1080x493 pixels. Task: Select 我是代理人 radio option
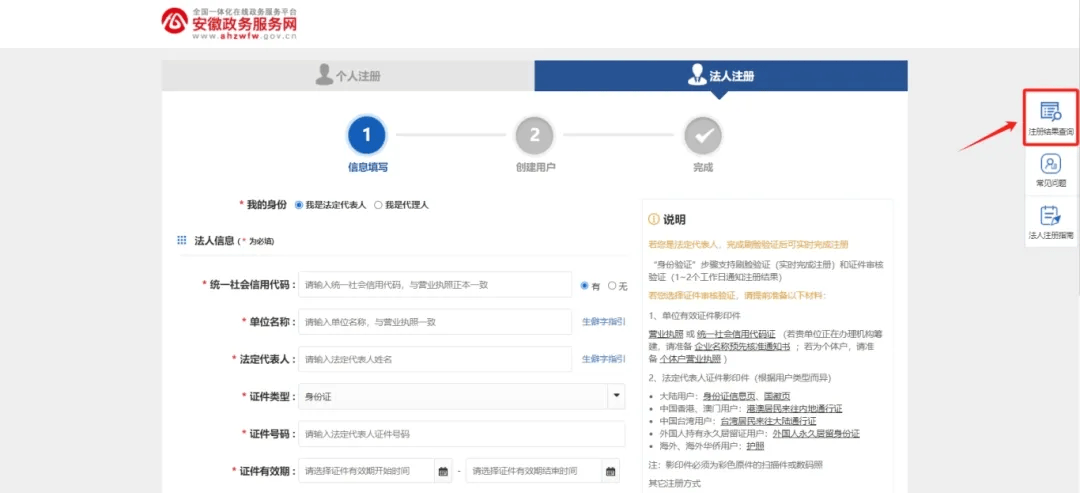click(378, 205)
